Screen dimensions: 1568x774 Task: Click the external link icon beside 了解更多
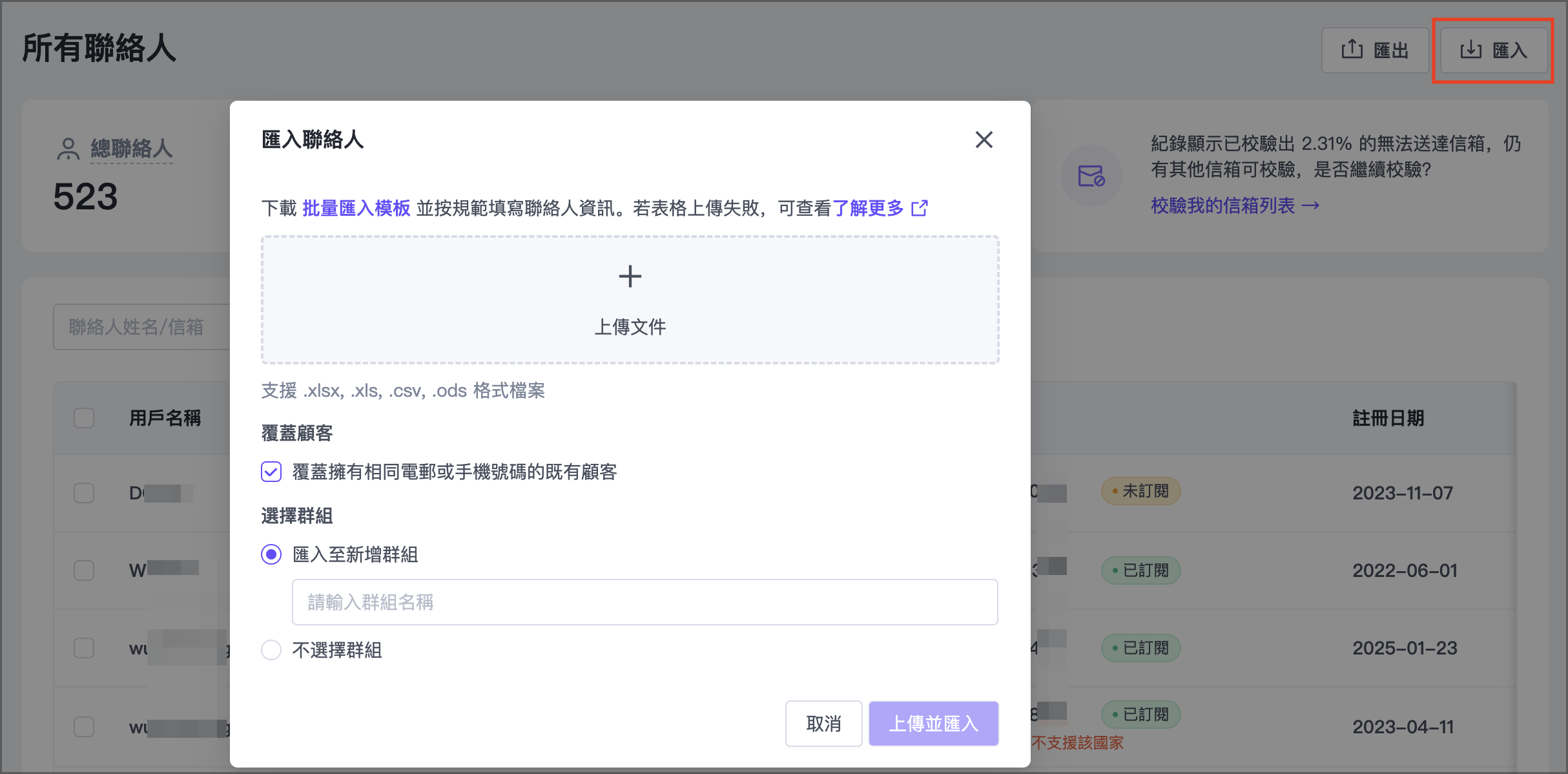point(920,208)
